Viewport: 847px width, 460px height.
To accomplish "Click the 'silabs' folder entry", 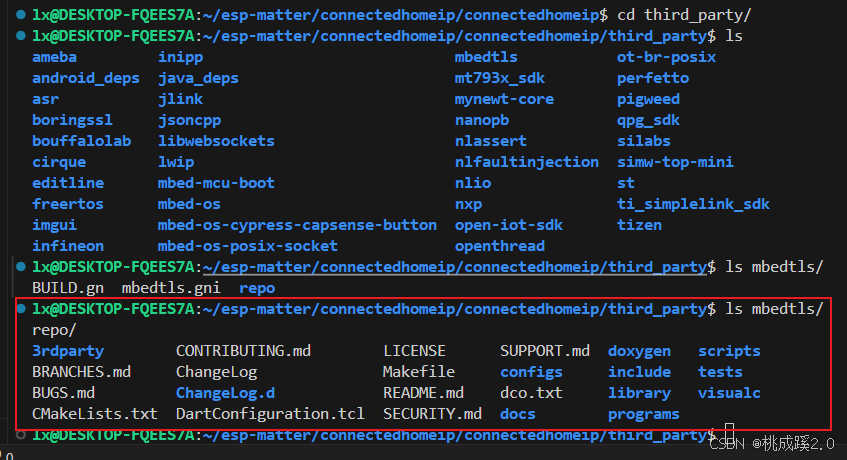I will click(x=644, y=141).
